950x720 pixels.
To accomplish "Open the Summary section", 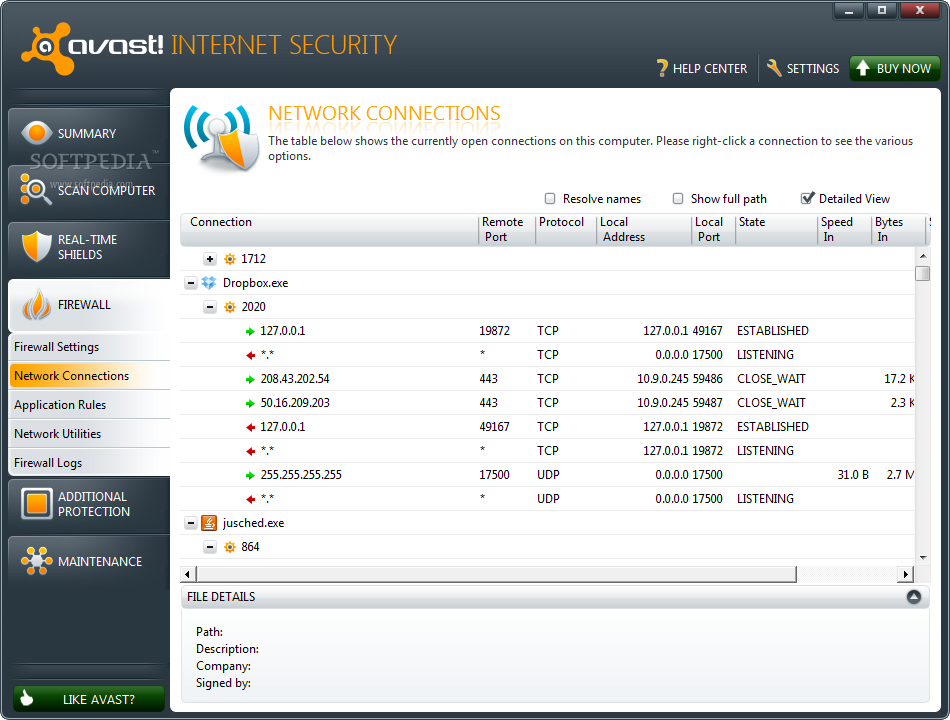I will click(89, 134).
